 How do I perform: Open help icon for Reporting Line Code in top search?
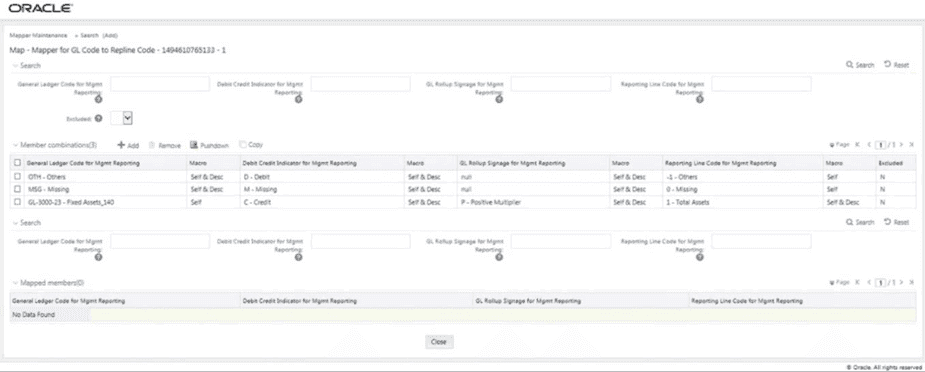click(700, 100)
